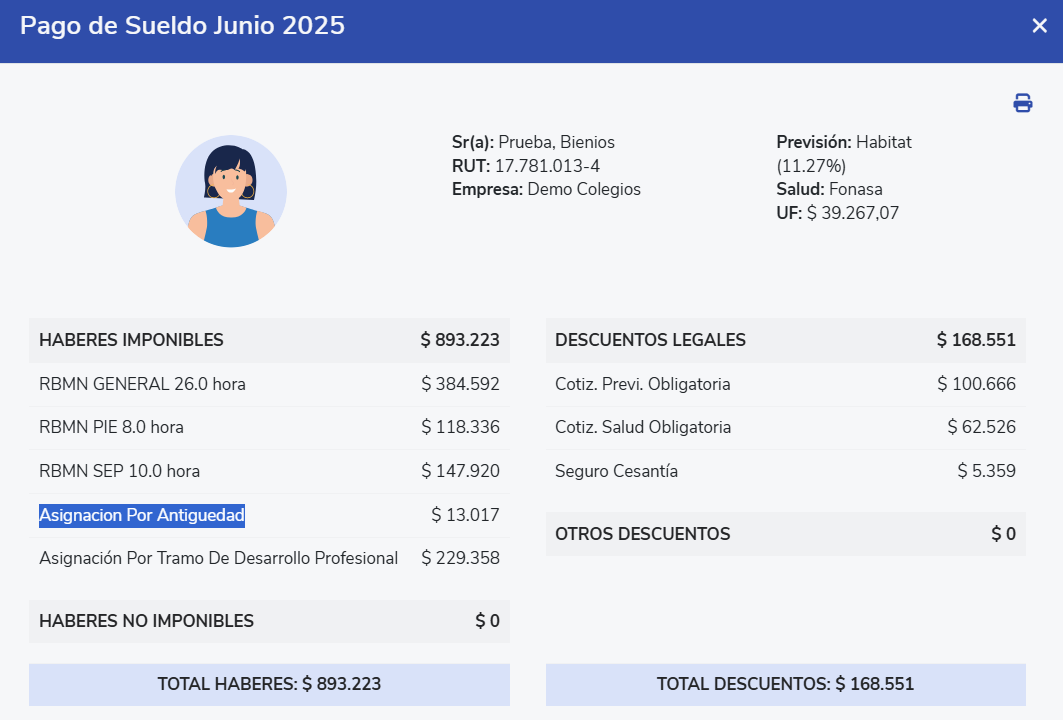Click the Pago de Sueldo Junio 2025 title

182,26
